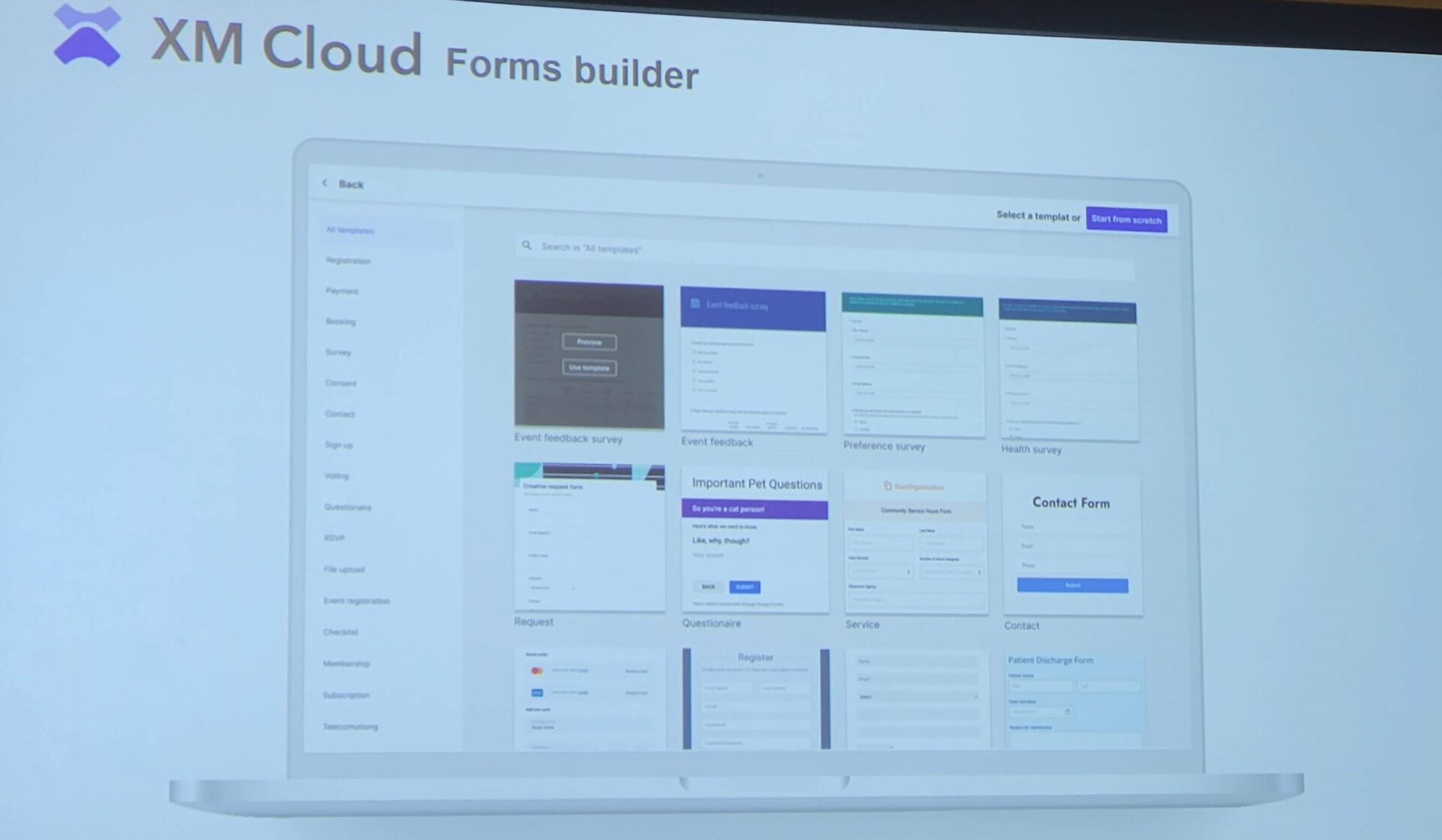Click Use template on Event feedback survey

pyautogui.click(x=589, y=368)
